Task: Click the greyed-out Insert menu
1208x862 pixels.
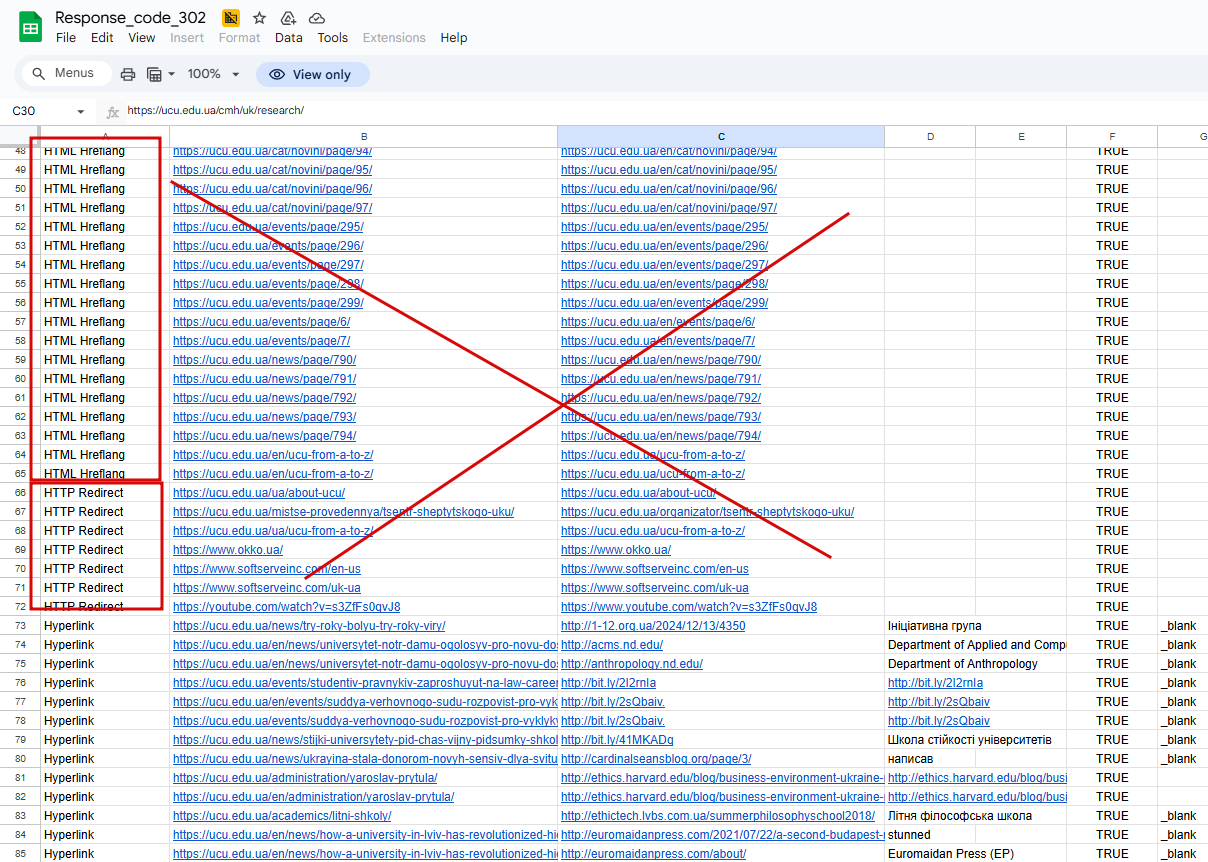Action: click(x=187, y=38)
